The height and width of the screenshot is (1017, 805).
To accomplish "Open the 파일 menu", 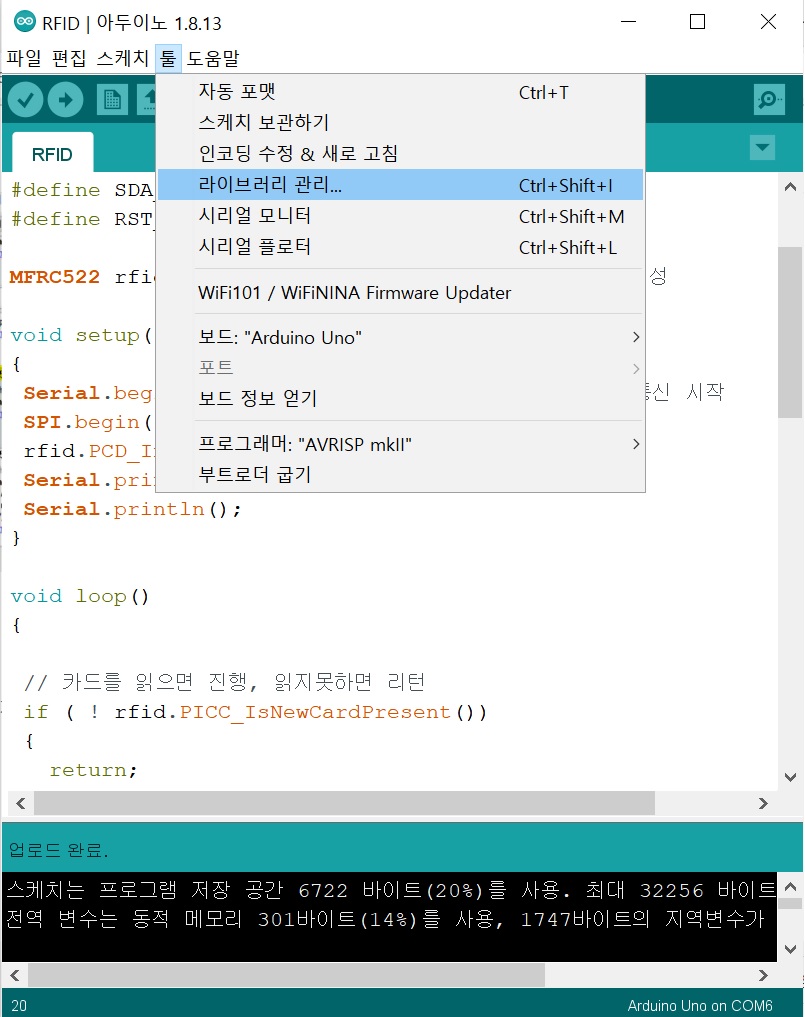I will click(x=24, y=58).
